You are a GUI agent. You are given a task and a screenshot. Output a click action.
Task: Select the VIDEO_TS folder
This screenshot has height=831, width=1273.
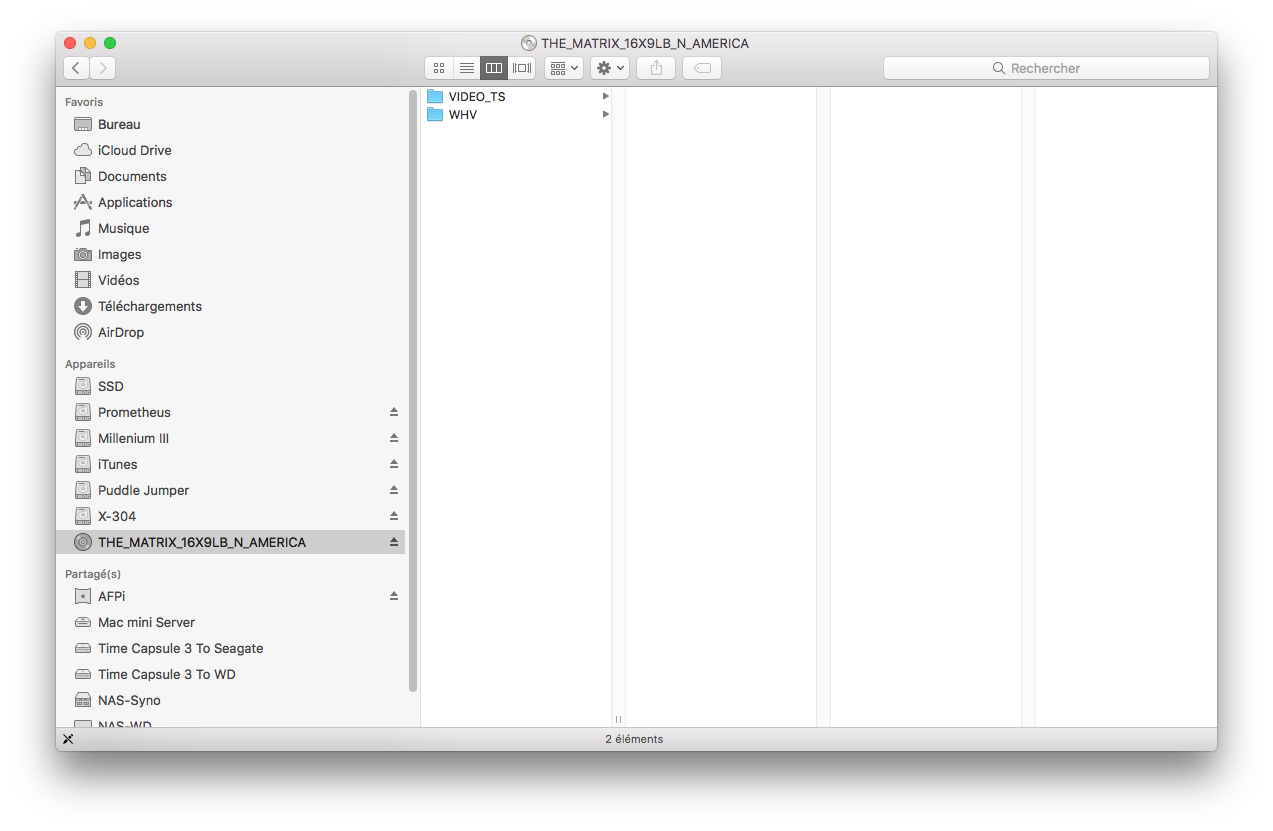pos(516,96)
